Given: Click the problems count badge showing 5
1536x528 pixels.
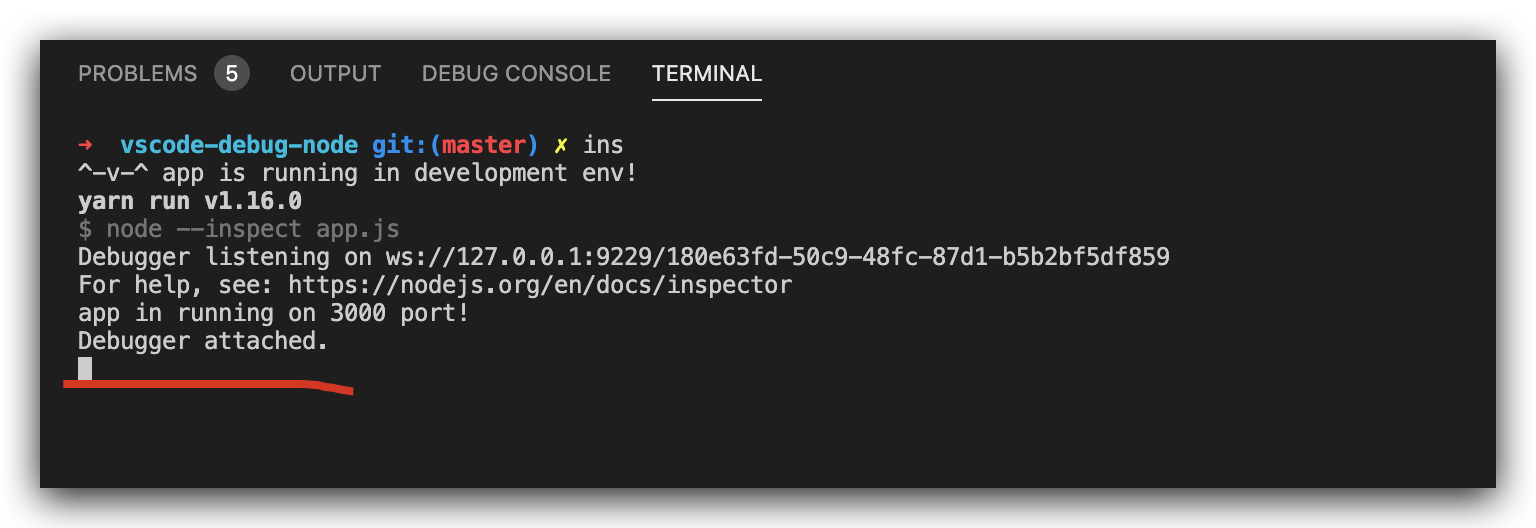Looking at the screenshot, I should click(231, 74).
